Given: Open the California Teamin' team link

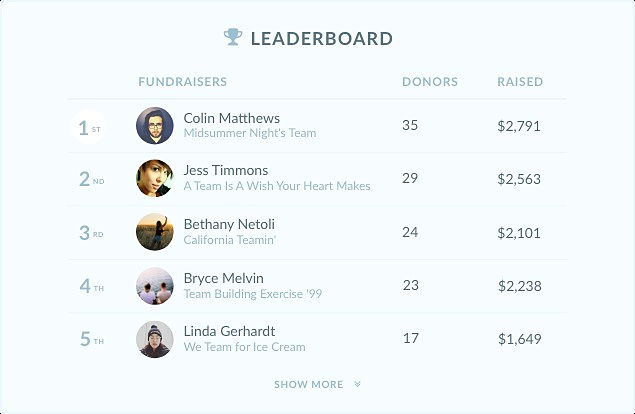Looking at the screenshot, I should click(x=230, y=240).
